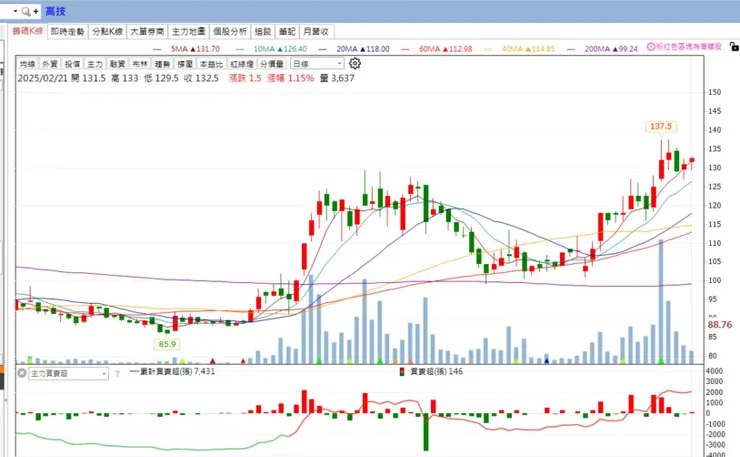Toggle the 主力 overlay button

[94, 64]
